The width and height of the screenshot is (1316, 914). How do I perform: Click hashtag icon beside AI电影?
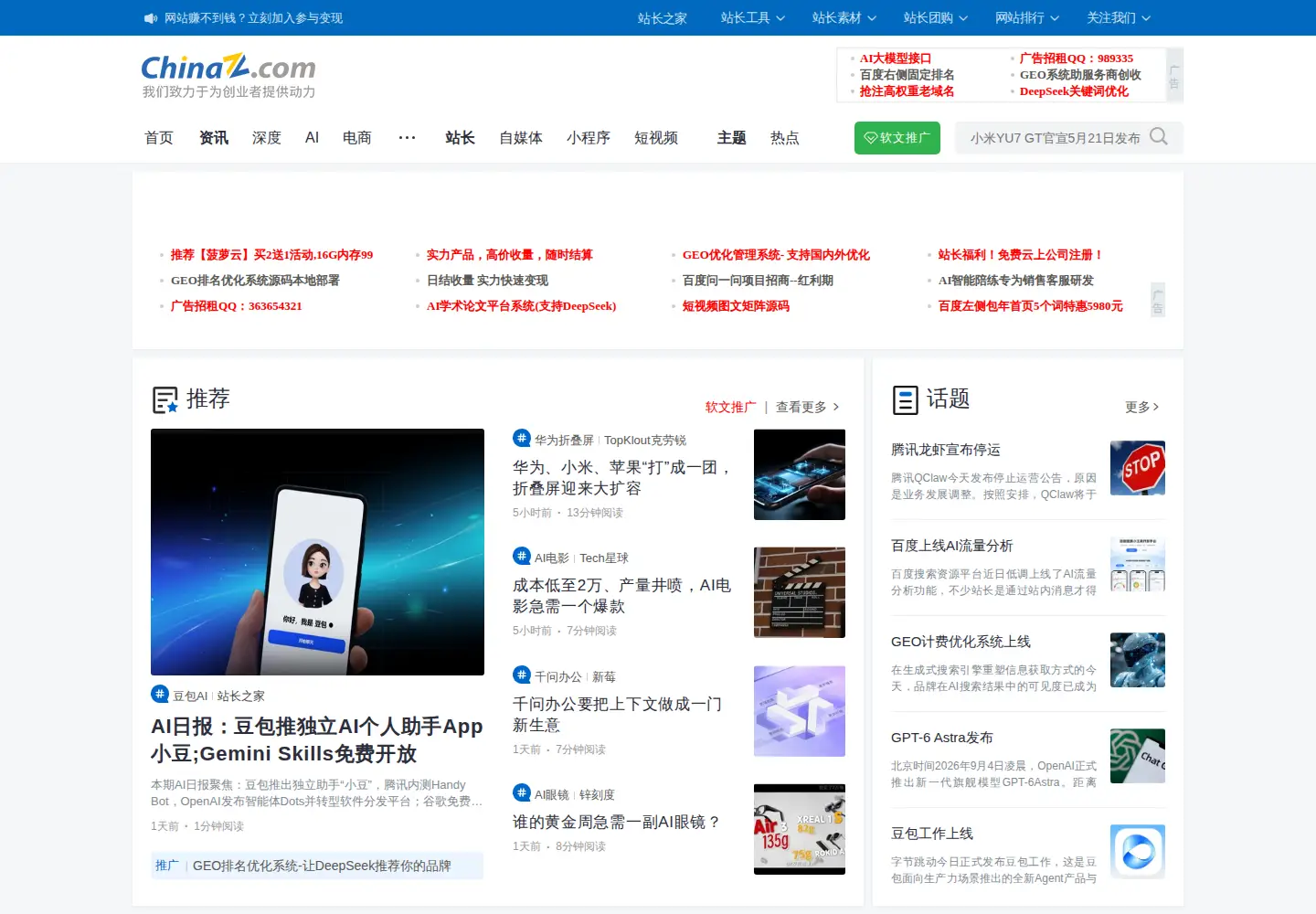tap(522, 556)
